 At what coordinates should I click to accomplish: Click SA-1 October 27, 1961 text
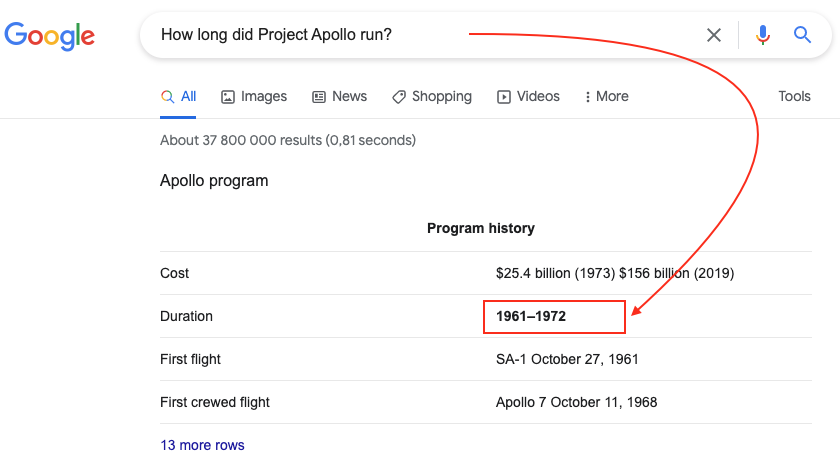(567, 359)
